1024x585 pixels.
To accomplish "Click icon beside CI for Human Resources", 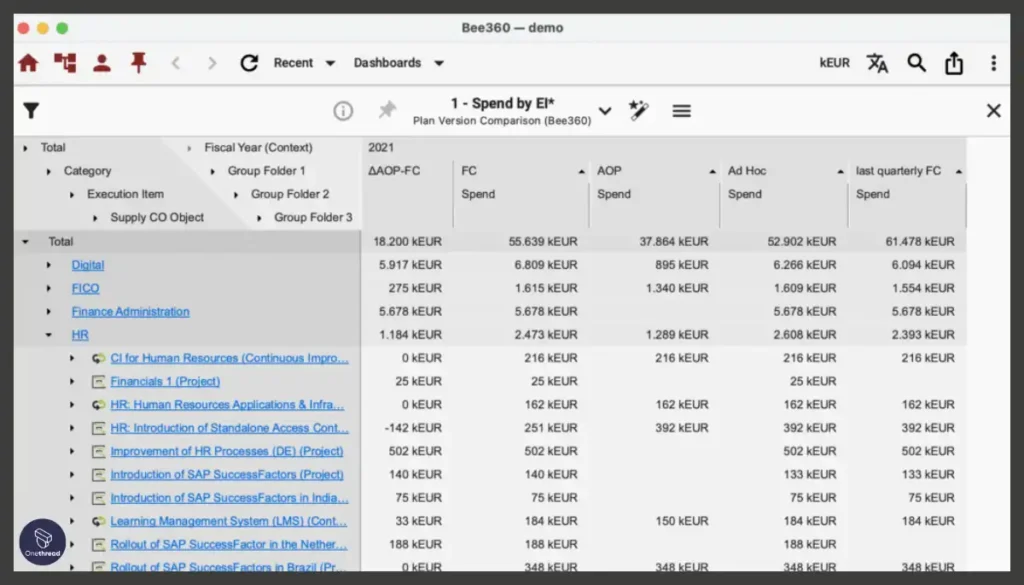I will (99, 358).
